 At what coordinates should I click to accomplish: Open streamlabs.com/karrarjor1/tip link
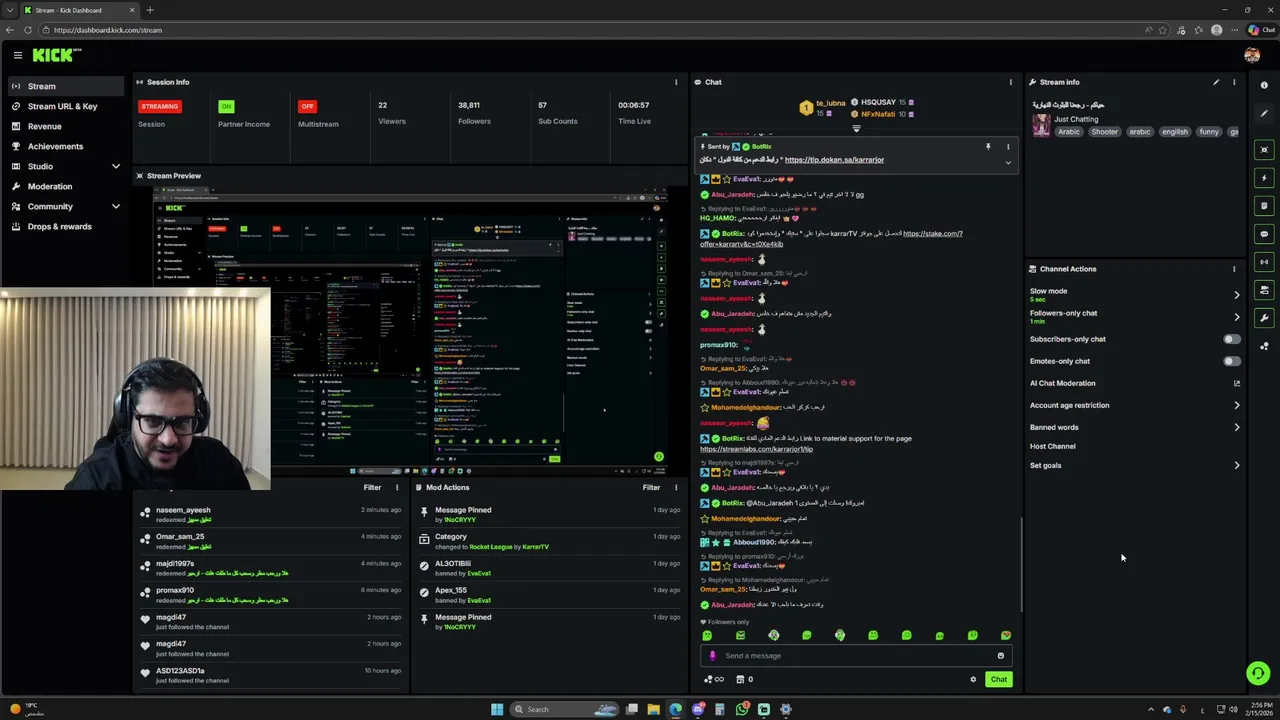tap(756, 449)
